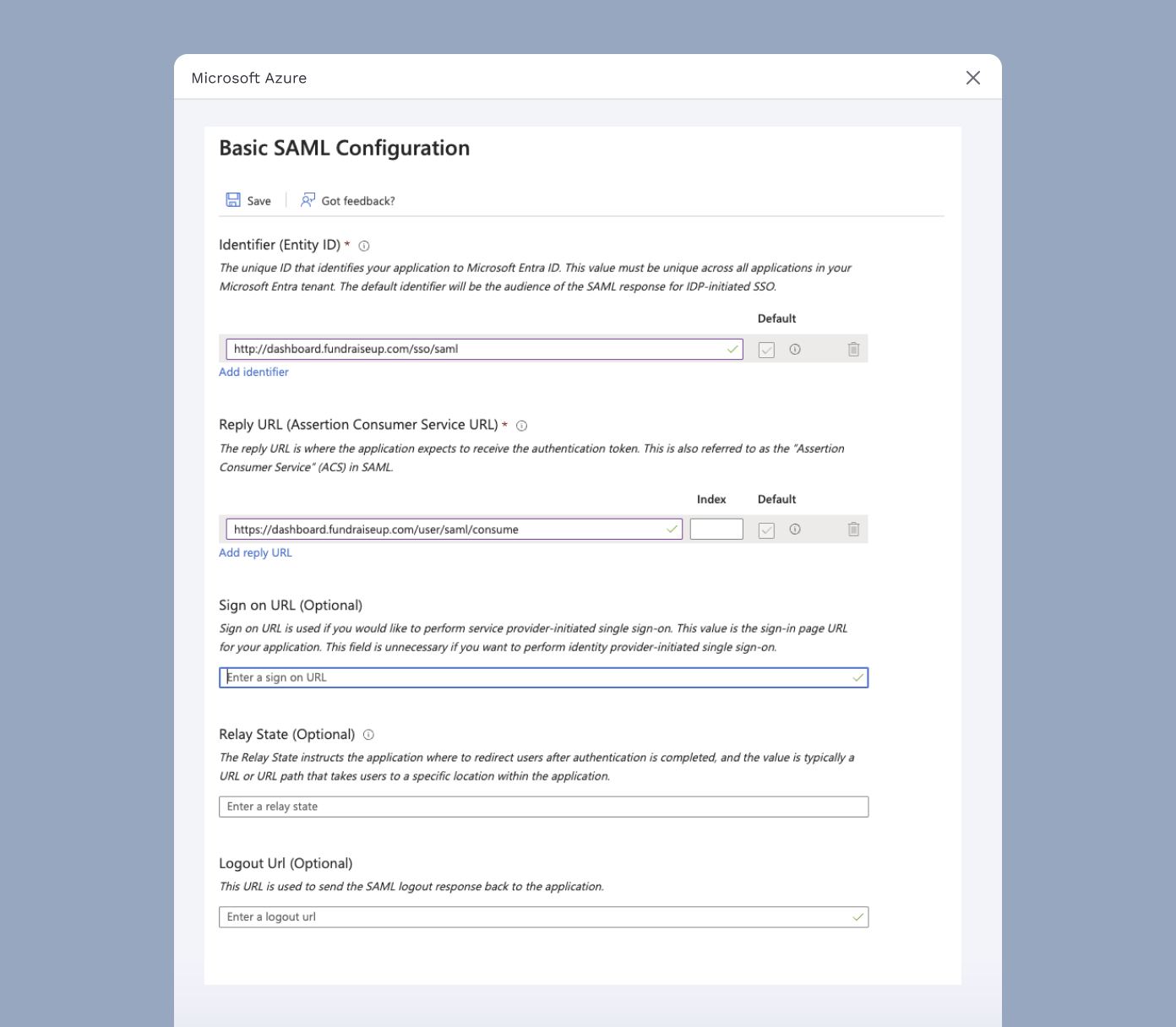
Task: Open Reply URL heading info icon
Action: coord(521,426)
